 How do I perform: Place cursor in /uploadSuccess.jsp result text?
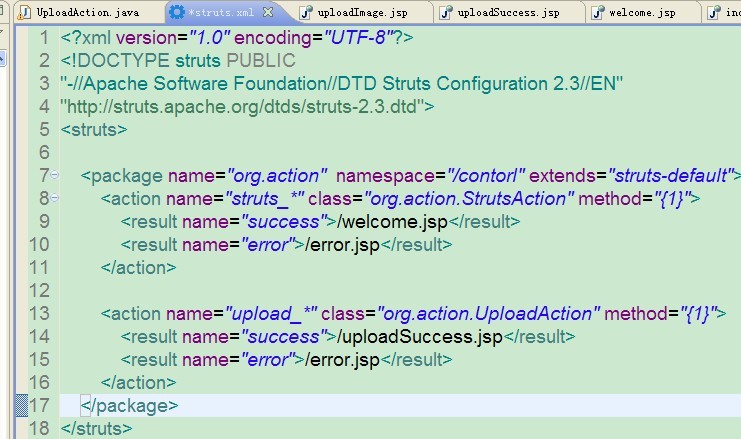click(420, 337)
